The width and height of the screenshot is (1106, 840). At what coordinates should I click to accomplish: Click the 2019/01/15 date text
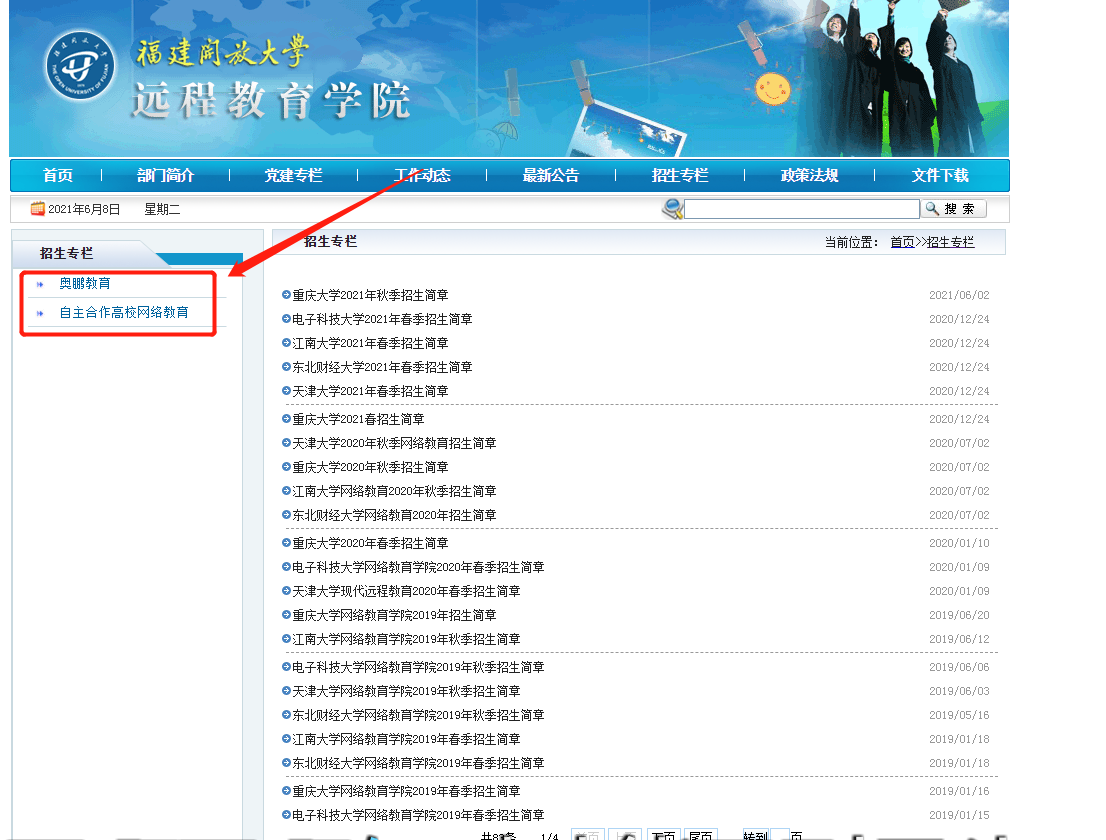959,815
